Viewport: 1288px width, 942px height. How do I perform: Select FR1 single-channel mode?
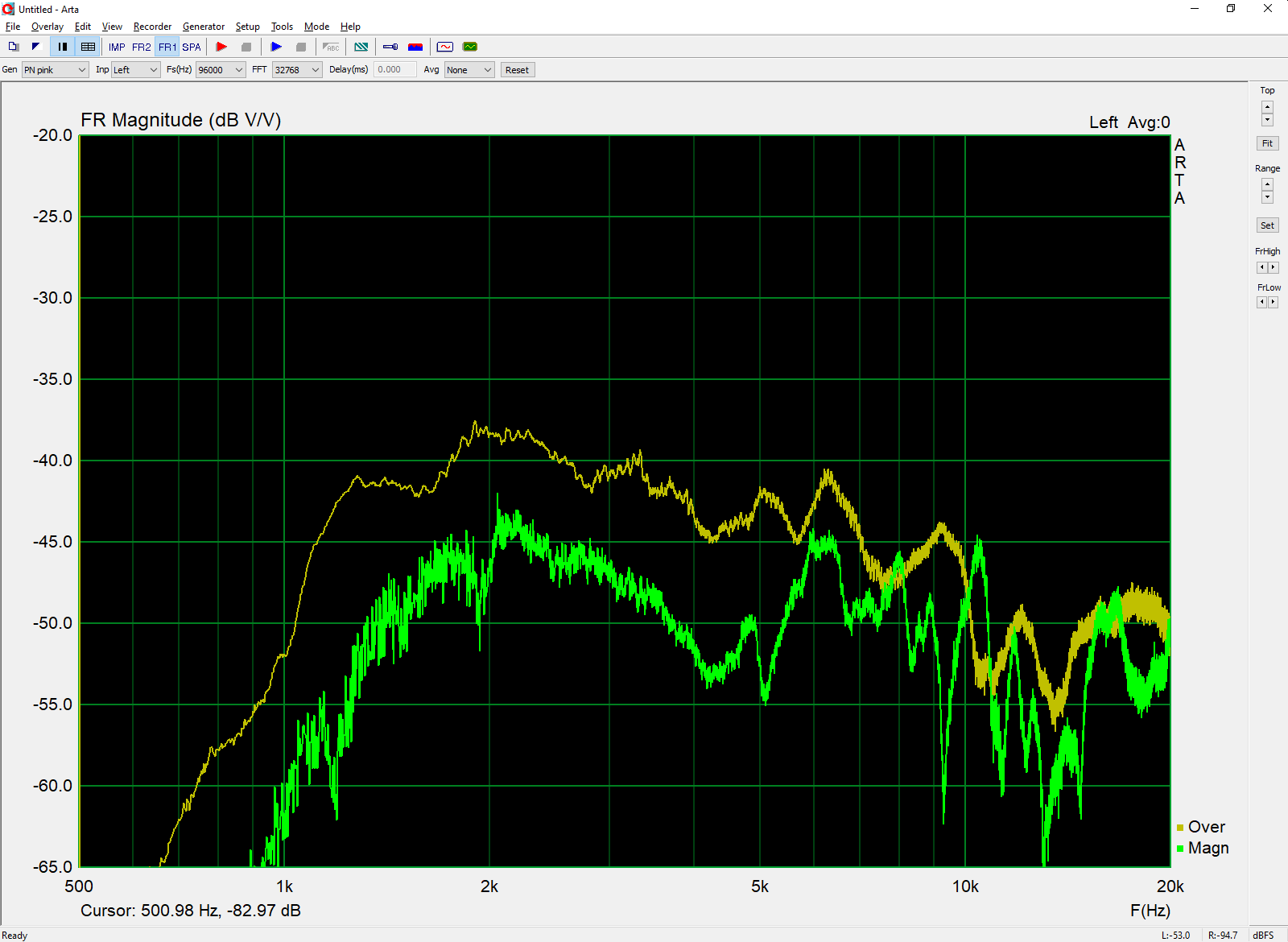(x=167, y=48)
